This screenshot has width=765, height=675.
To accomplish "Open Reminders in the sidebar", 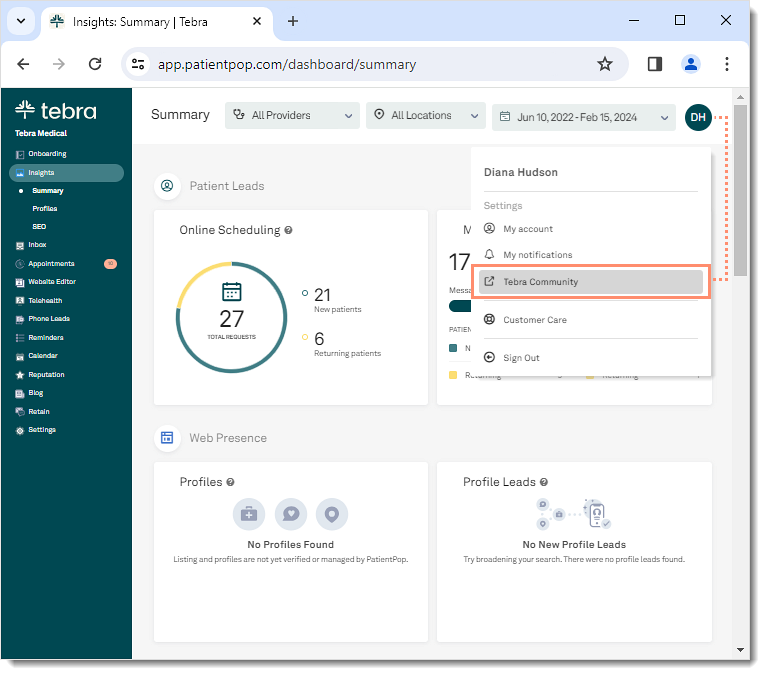I will tap(40, 338).
